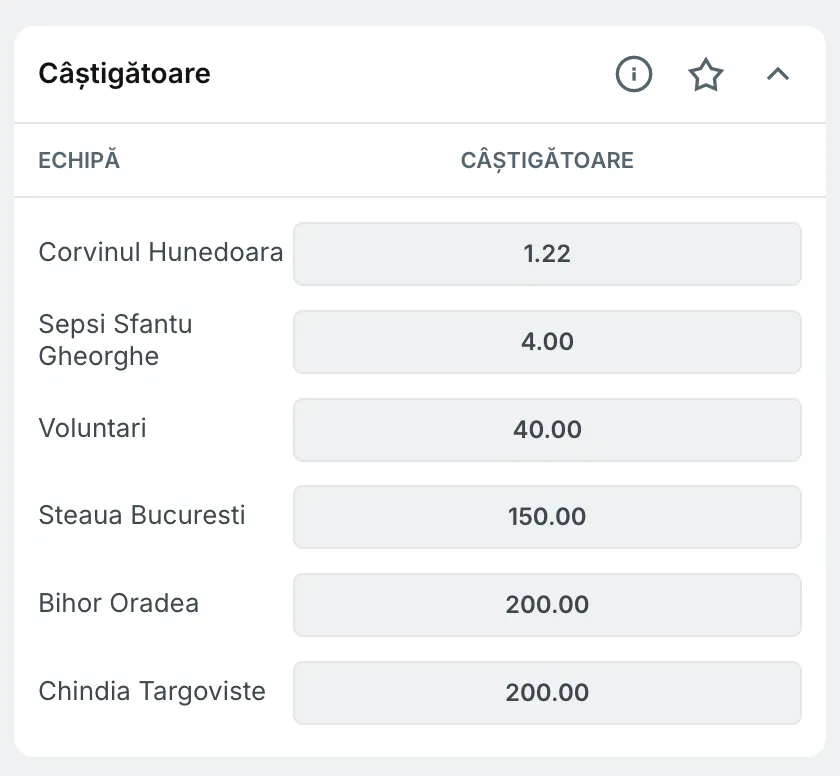Select Steaua Bucuresti at 150.00

tap(547, 517)
